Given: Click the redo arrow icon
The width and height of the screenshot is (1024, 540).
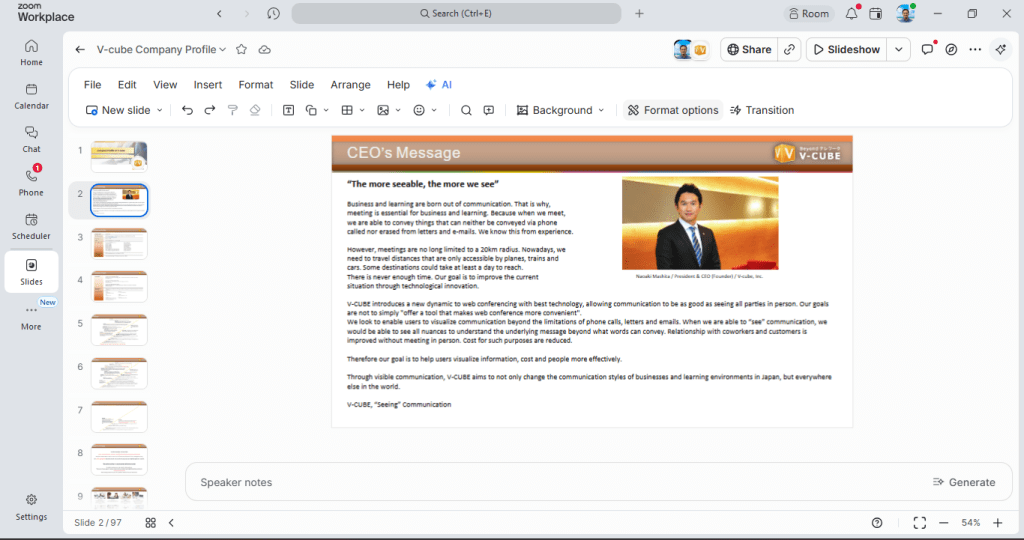Looking at the screenshot, I should pos(210,110).
